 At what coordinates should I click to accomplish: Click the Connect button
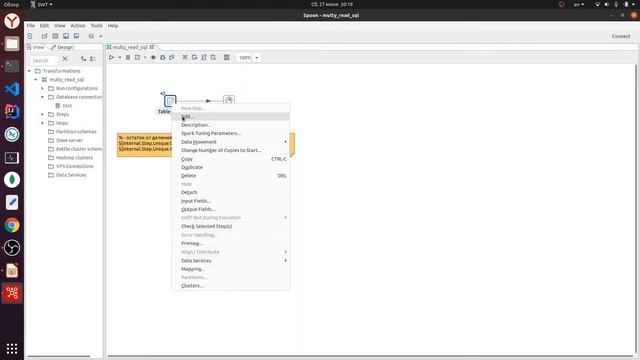pos(621,36)
